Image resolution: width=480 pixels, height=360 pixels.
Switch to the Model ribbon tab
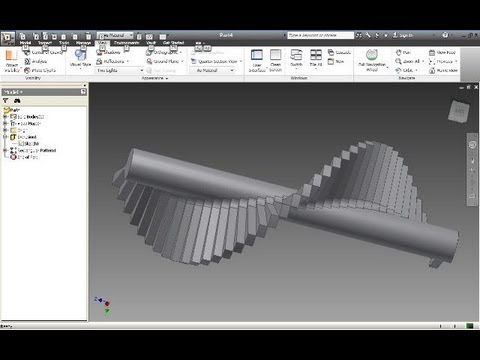coord(25,43)
